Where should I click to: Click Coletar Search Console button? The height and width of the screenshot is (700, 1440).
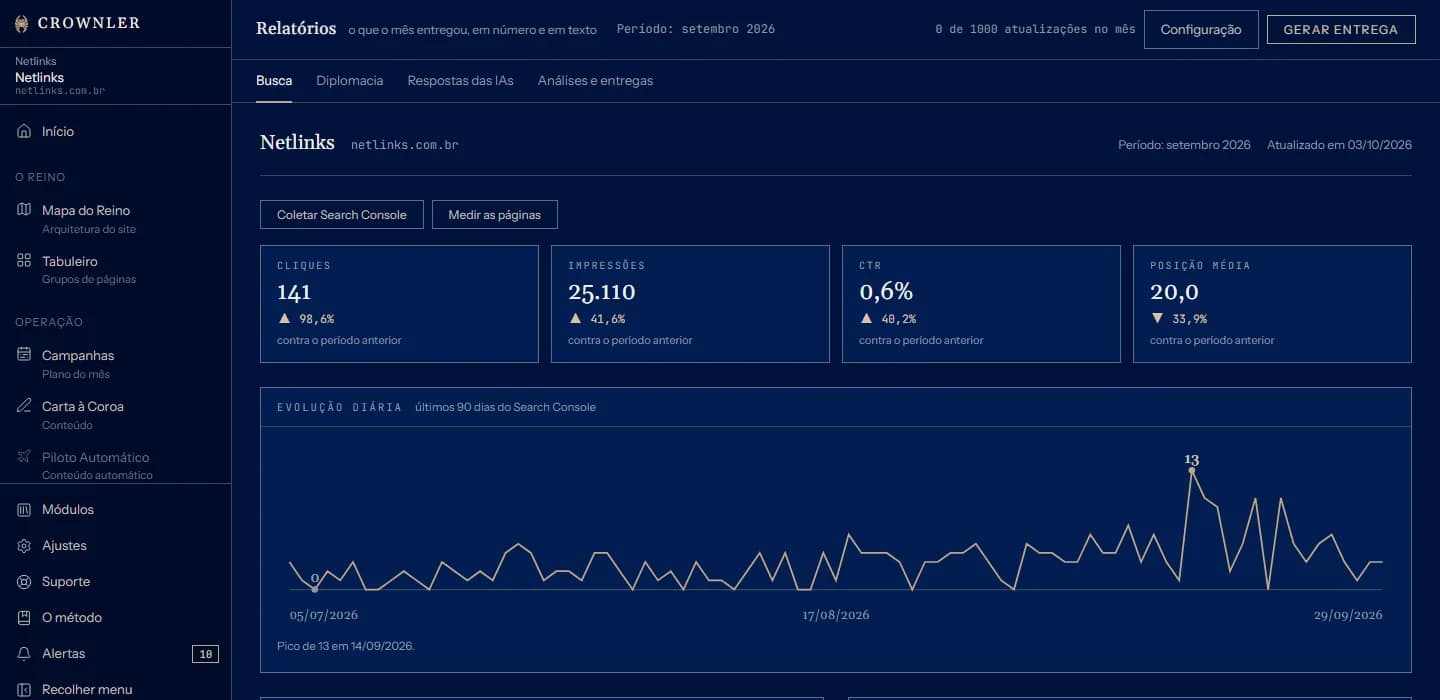coord(342,214)
